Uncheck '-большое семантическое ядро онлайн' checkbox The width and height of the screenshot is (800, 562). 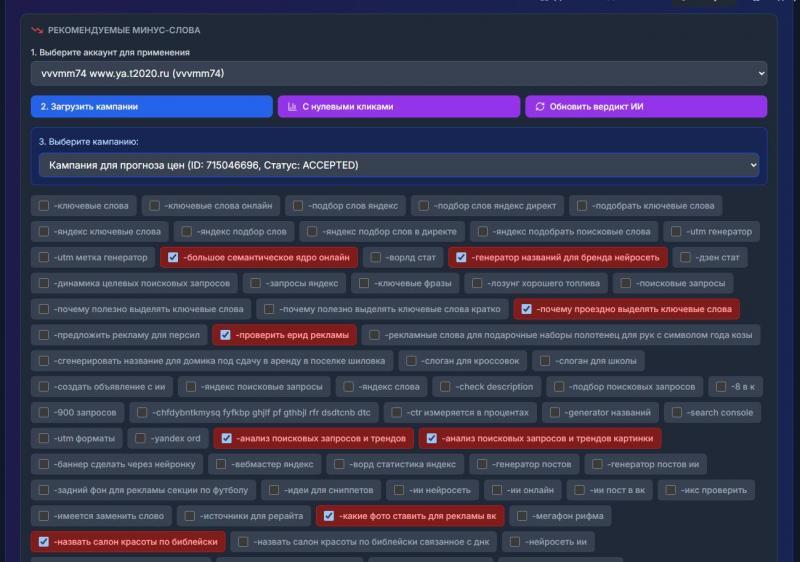173,258
